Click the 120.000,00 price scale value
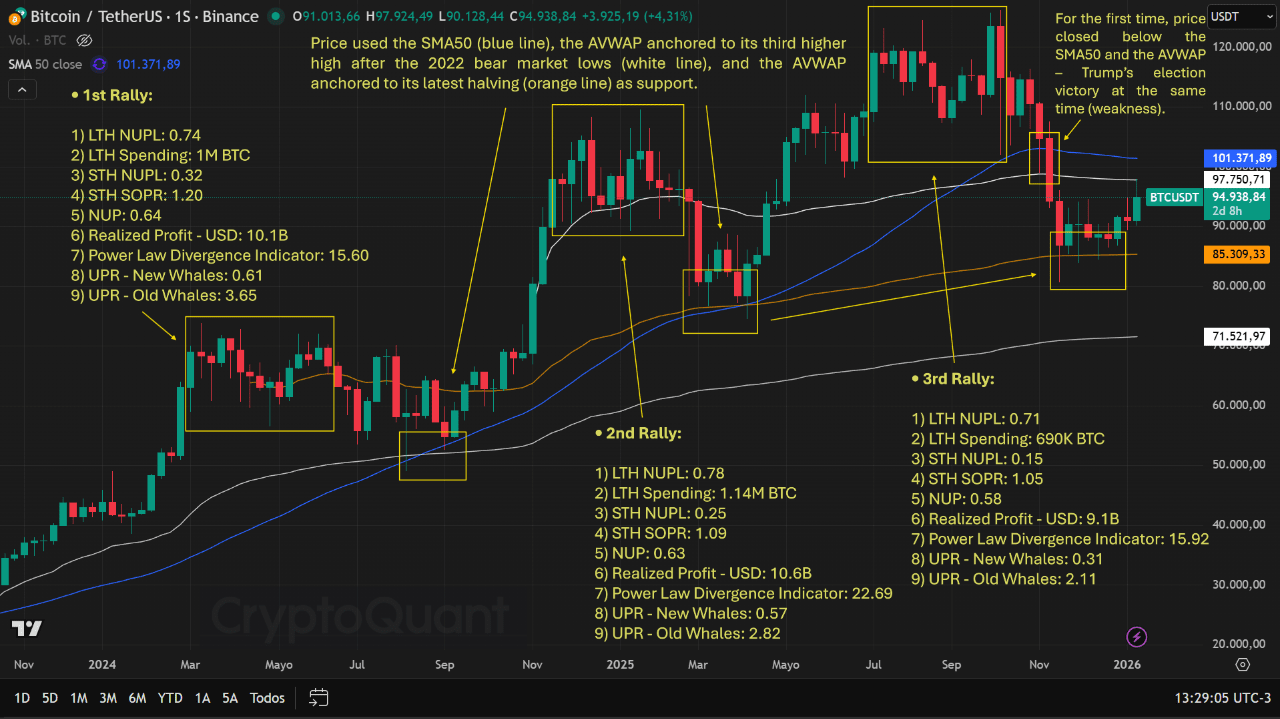The width and height of the screenshot is (1280, 719). 1241,46
